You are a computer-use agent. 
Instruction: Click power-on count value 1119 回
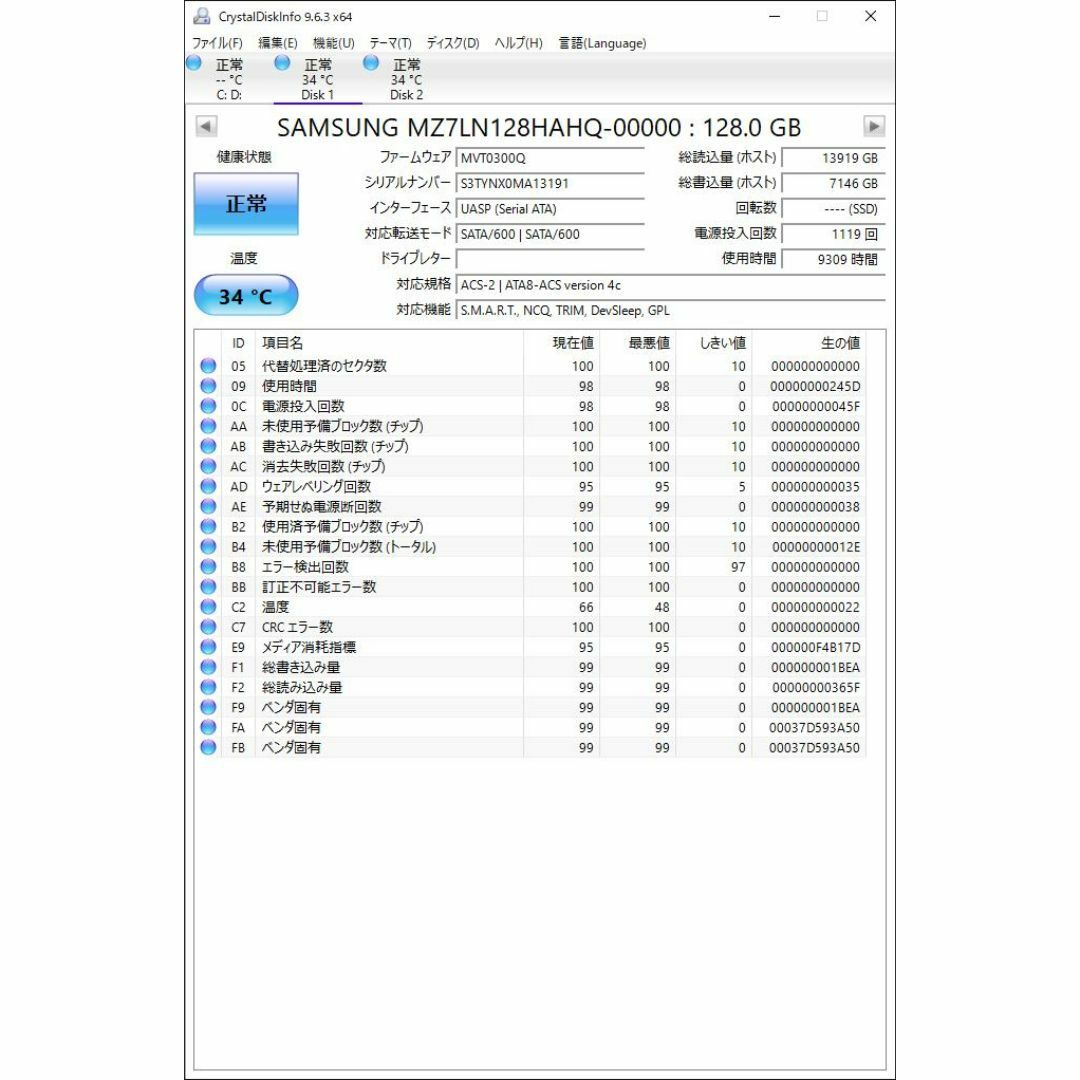833,234
